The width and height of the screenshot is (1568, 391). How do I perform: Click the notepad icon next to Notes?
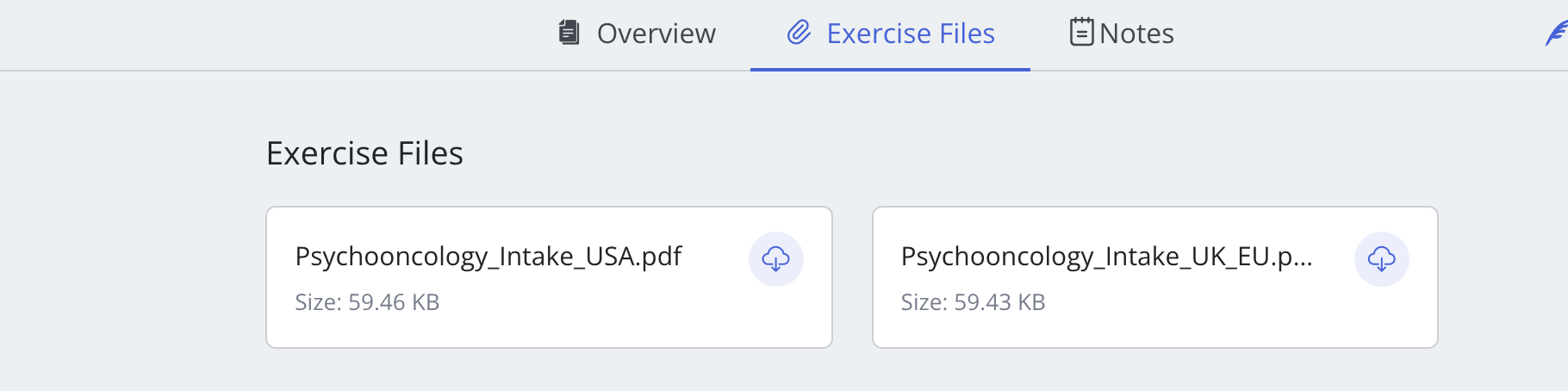pyautogui.click(x=1081, y=33)
